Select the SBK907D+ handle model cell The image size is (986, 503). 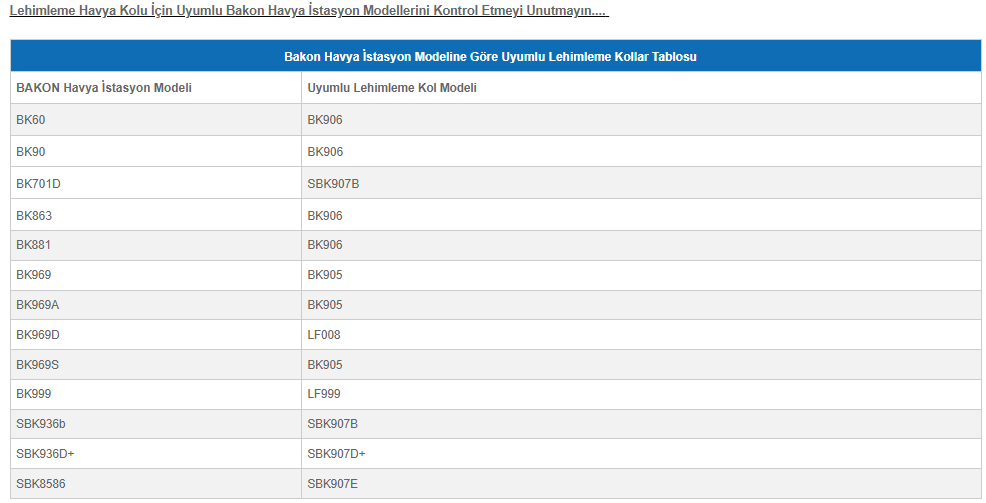pos(336,454)
